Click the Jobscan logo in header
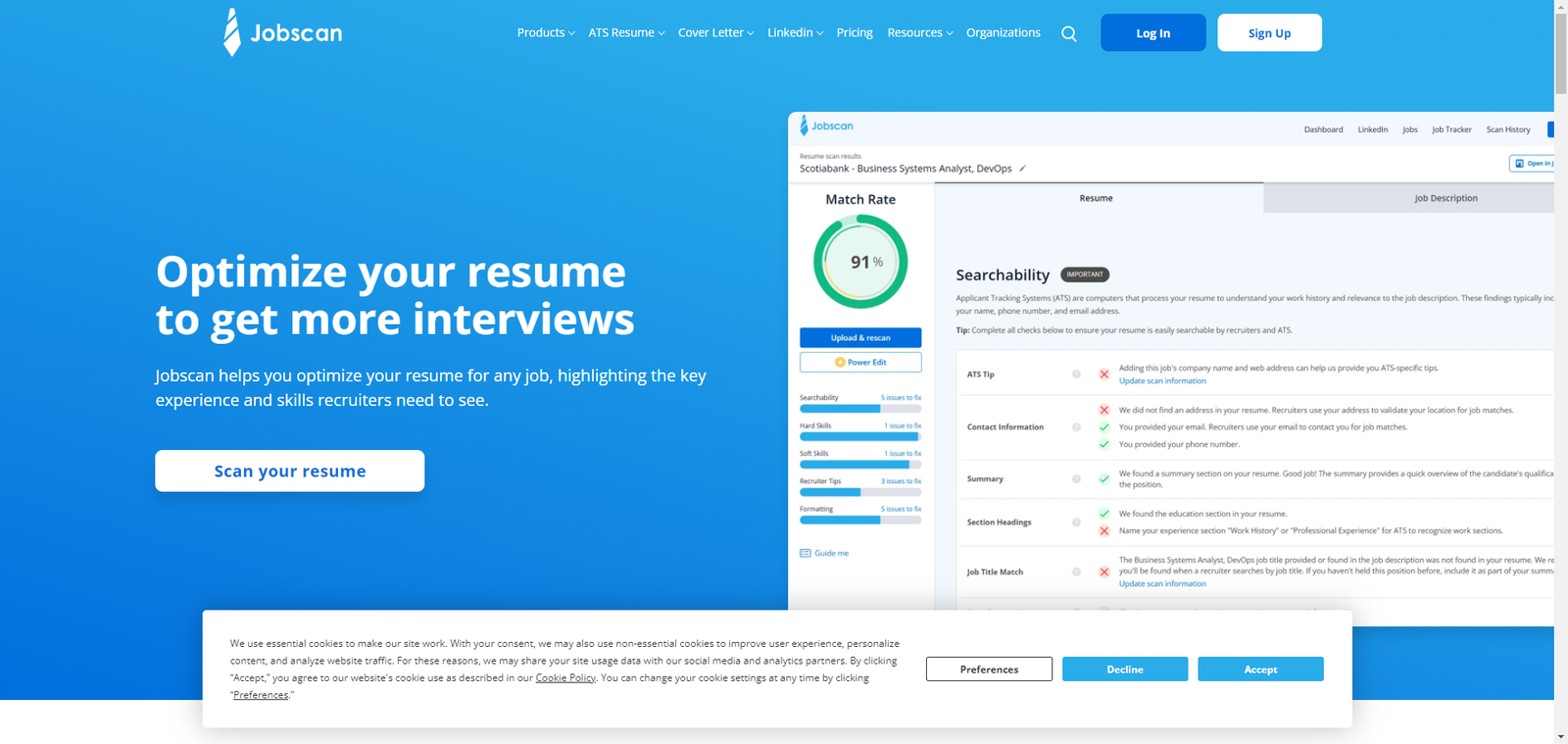 [x=283, y=32]
